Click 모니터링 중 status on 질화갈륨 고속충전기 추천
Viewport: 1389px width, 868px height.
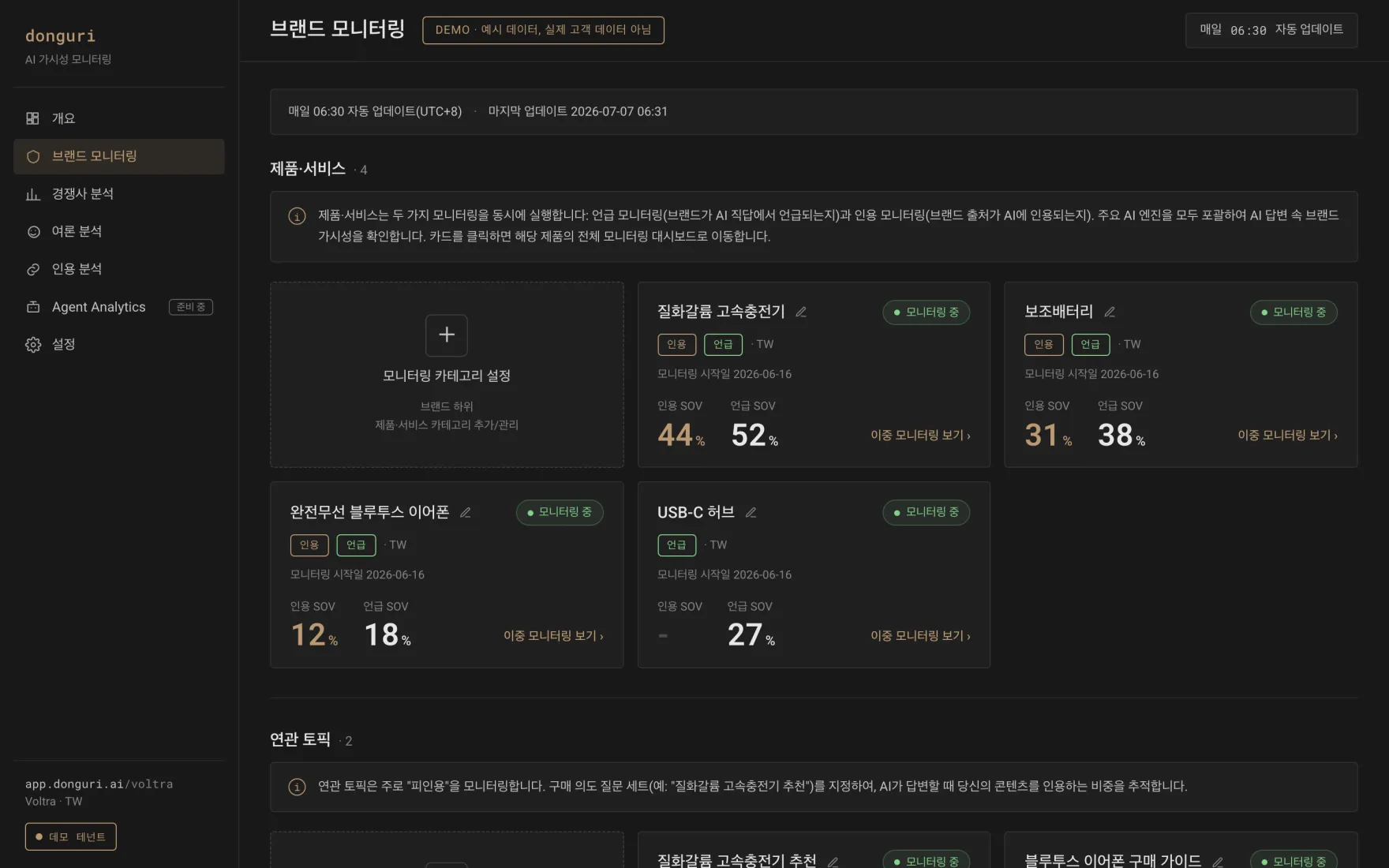[926, 861]
